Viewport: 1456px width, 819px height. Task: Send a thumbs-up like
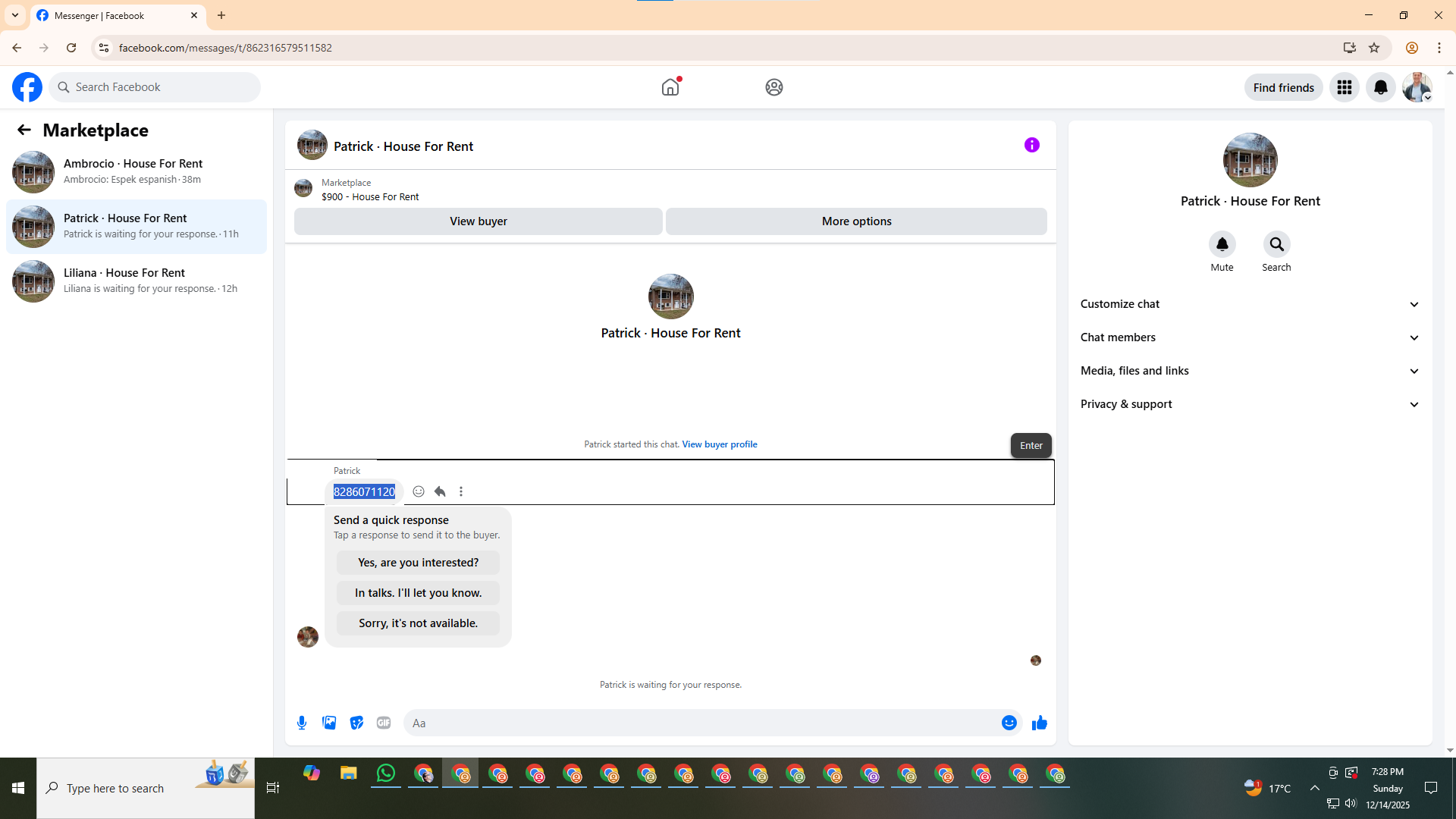1039,723
